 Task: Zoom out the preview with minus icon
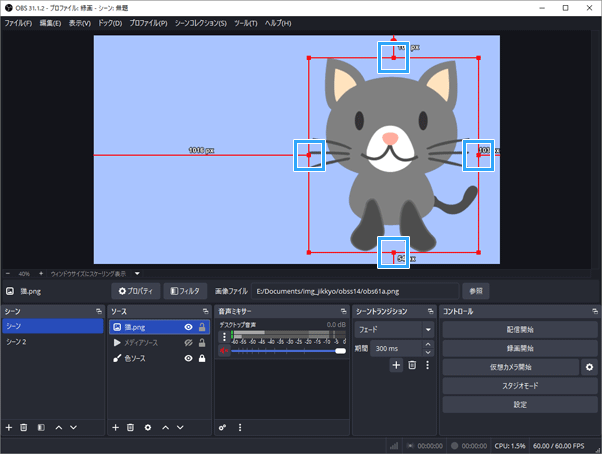coord(8,274)
